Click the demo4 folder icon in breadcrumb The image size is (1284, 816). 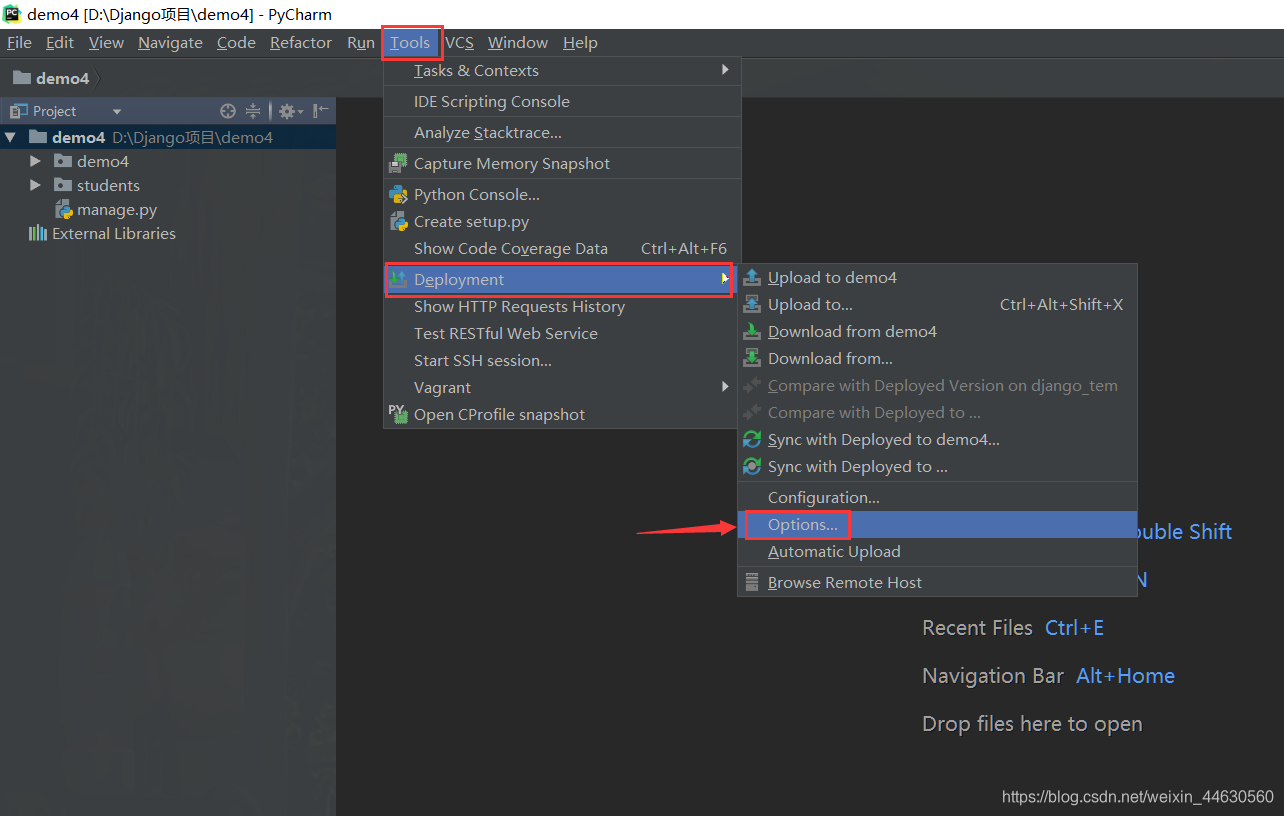pyautogui.click(x=22, y=78)
